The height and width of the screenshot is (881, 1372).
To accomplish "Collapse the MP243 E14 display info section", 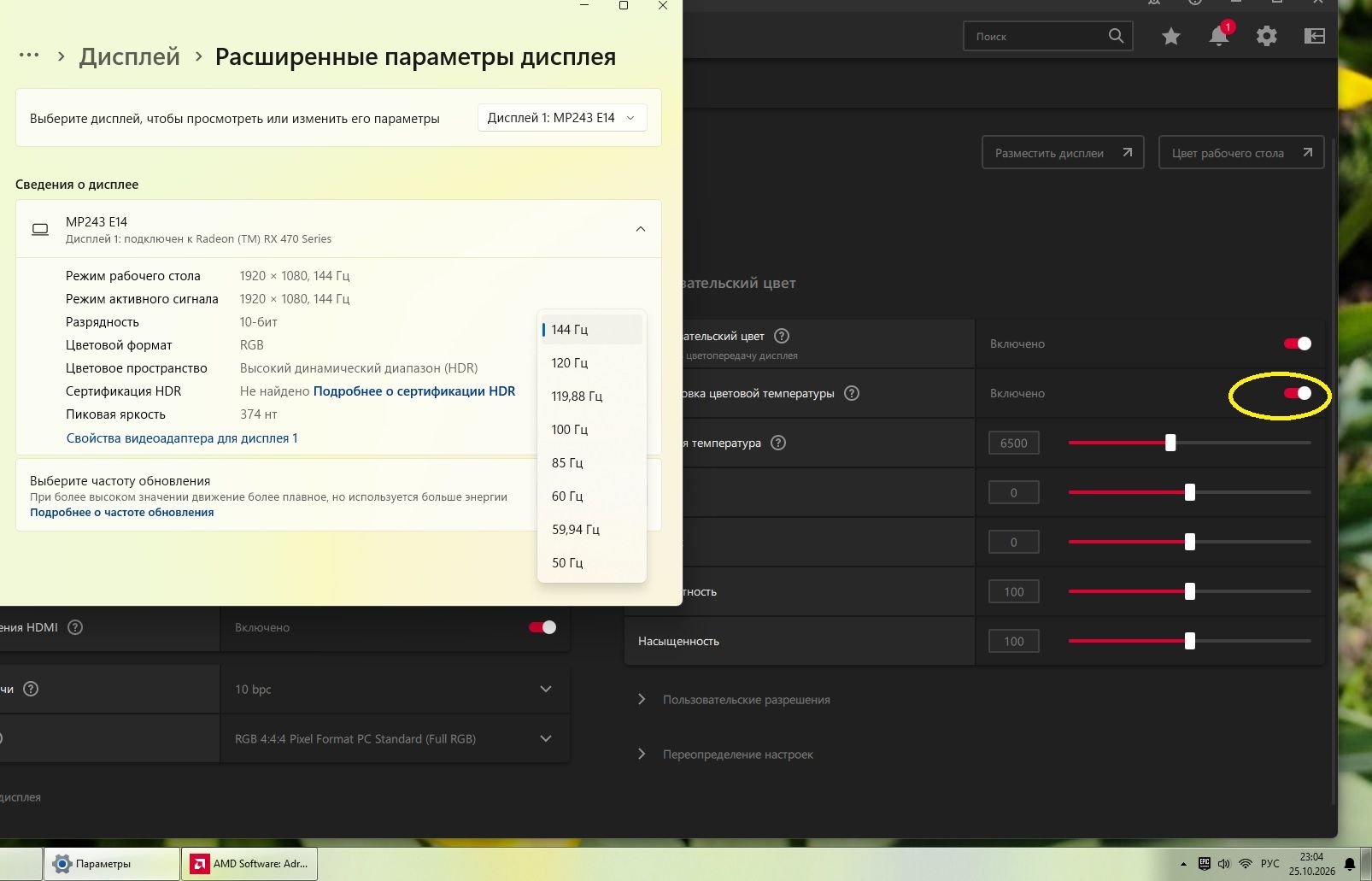I will click(641, 229).
